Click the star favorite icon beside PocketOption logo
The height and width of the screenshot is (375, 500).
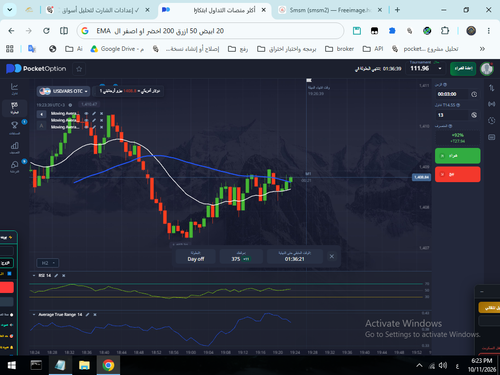click(79, 69)
